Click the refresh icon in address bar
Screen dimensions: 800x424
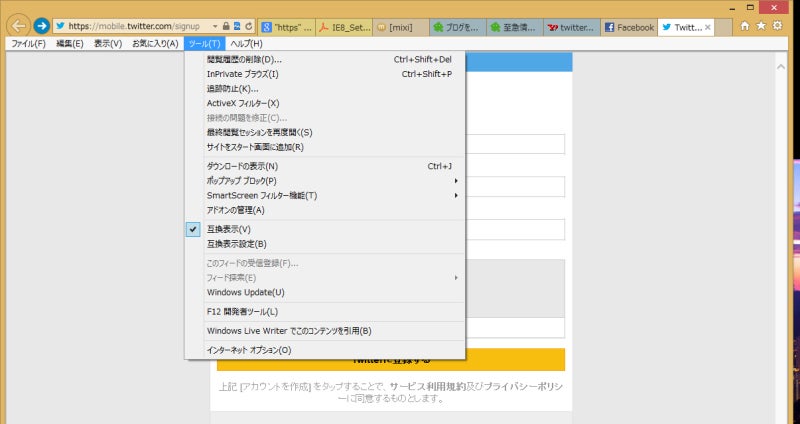click(249, 26)
